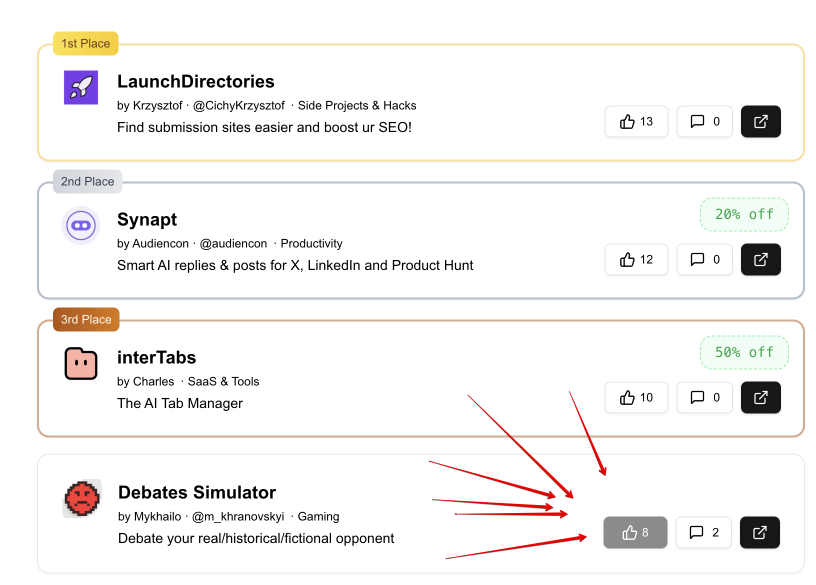Image resolution: width=816 pixels, height=585 pixels.
Task: Click "Debate your real/historical/fictional opponent" text
Action: [x=256, y=538]
